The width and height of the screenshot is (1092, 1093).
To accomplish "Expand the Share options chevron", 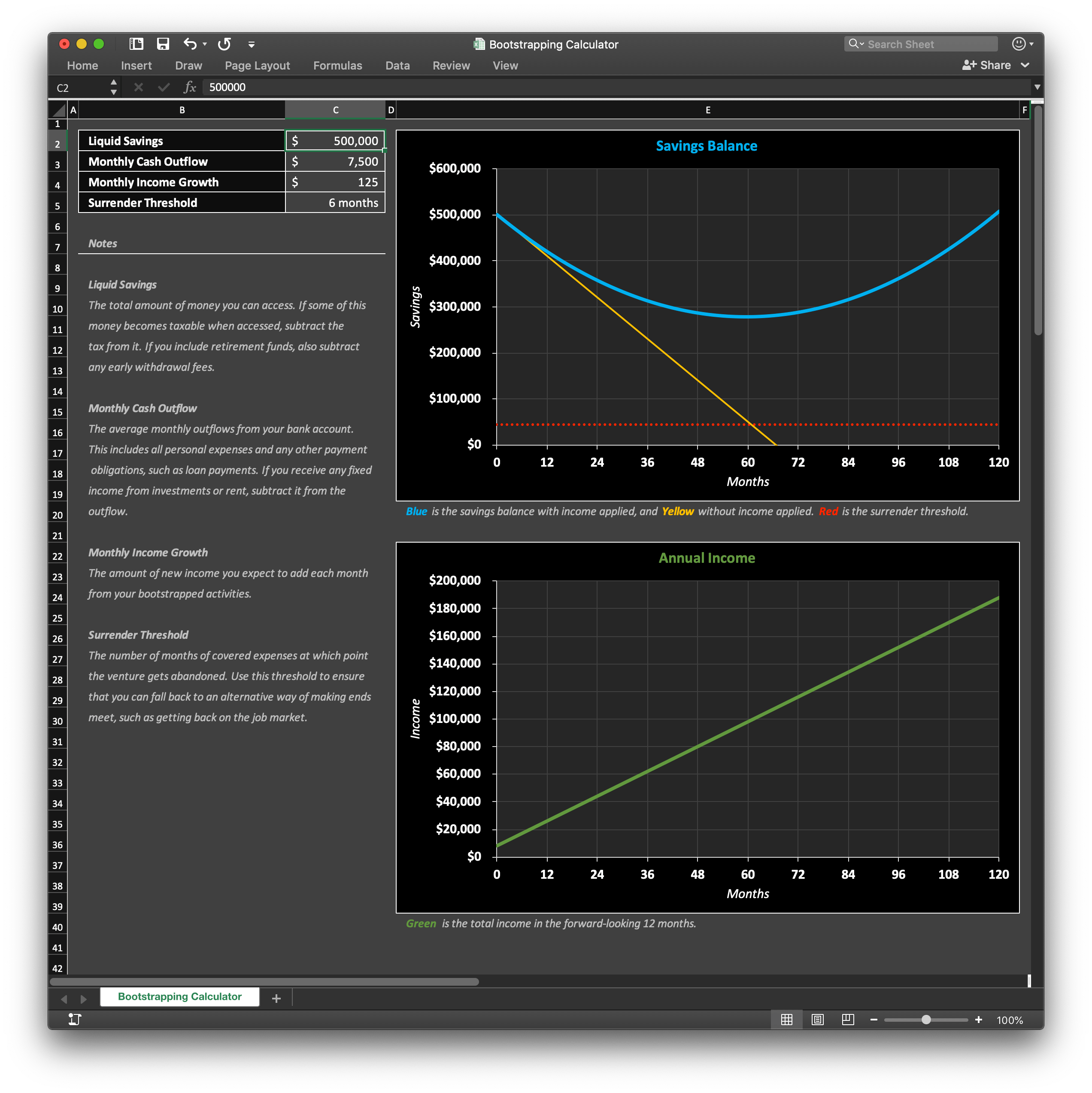I will click(x=1025, y=65).
